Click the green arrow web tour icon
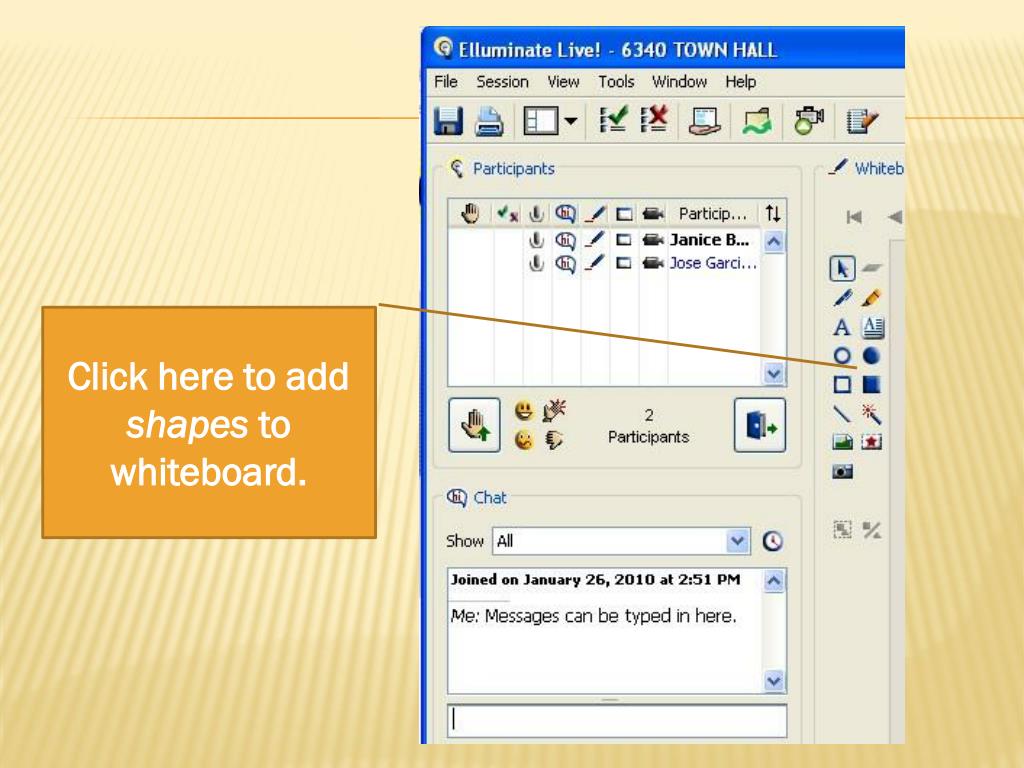 click(757, 121)
